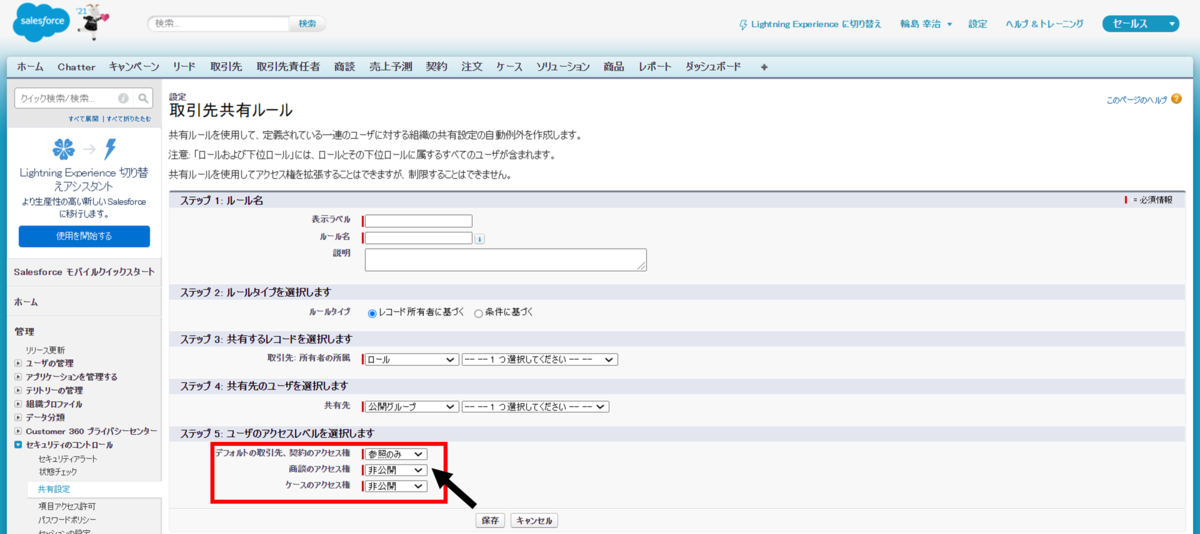1200x534 pixels.
Task: Click 使用を開始する button
Action: tap(84, 236)
